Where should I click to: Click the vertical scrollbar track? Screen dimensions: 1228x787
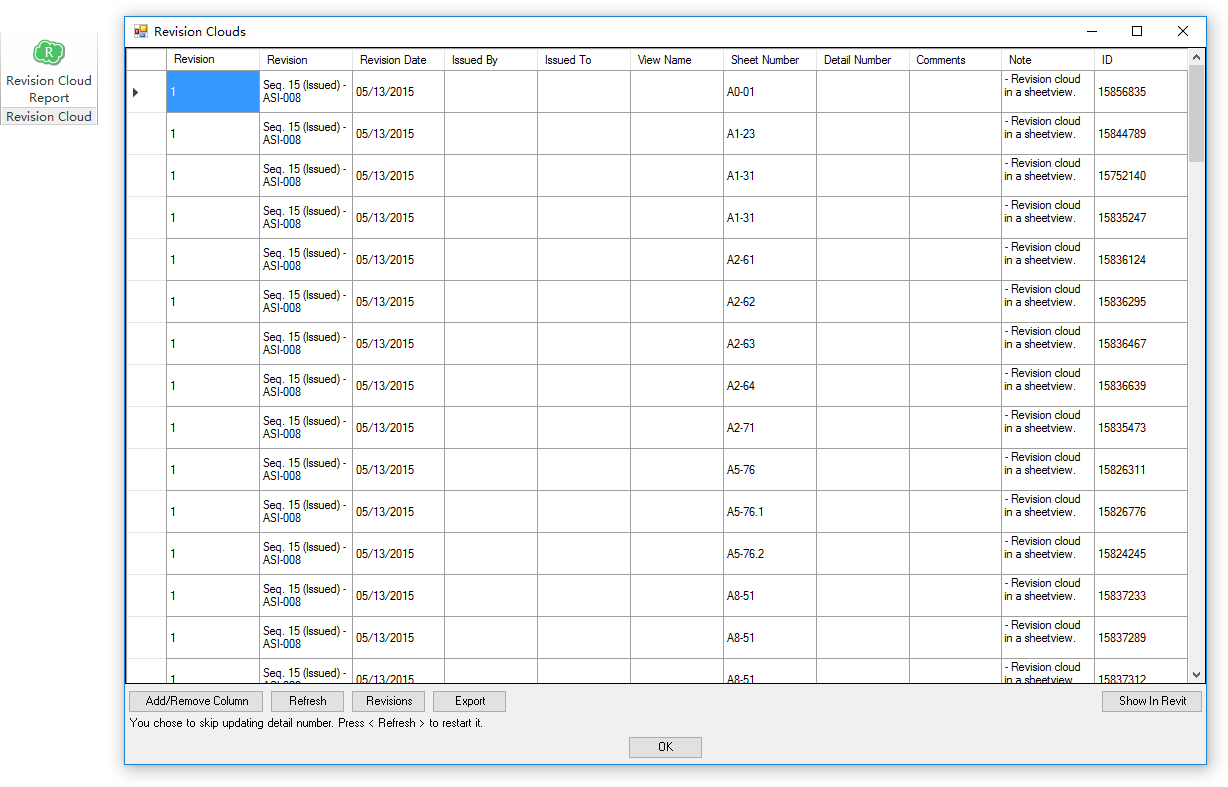pos(1195,400)
